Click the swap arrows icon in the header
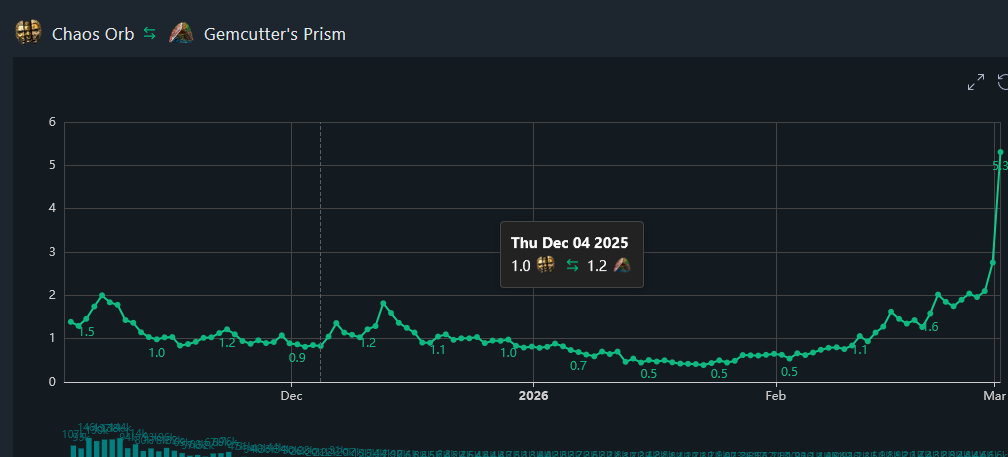Screen dimensions: 1008x457 [150, 33]
